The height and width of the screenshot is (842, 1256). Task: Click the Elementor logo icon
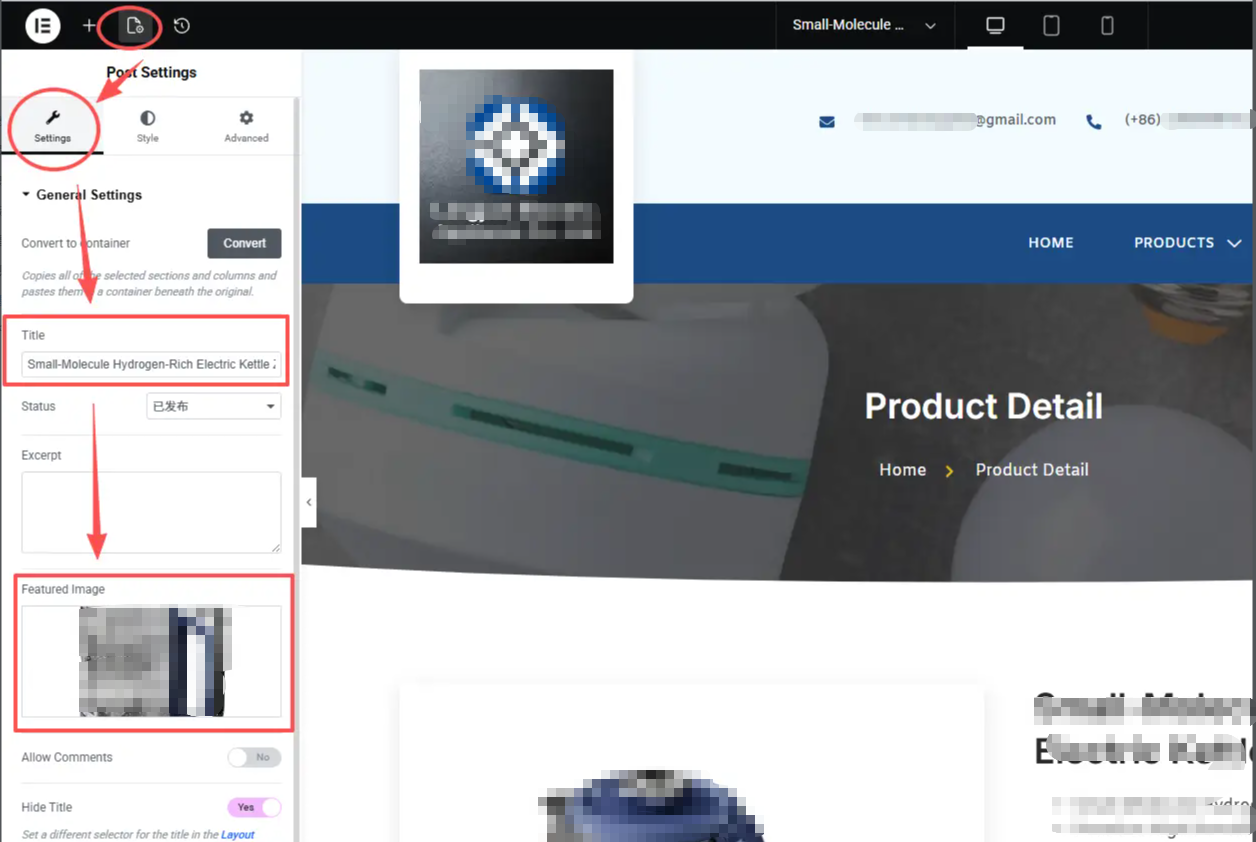[43, 25]
